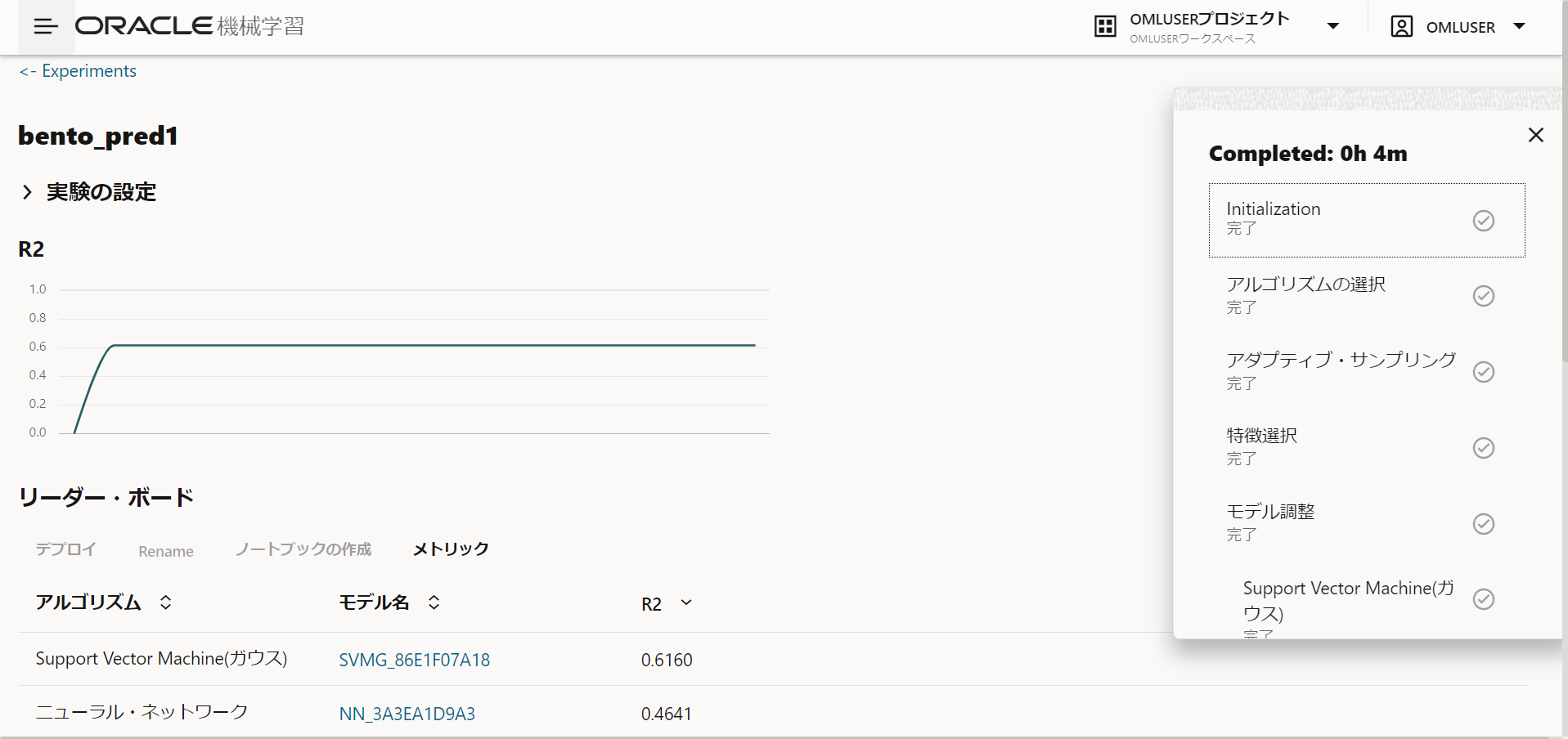Click the OMLUSER user avatar icon
Screen dimensions: 1568x739
[x=1402, y=27]
